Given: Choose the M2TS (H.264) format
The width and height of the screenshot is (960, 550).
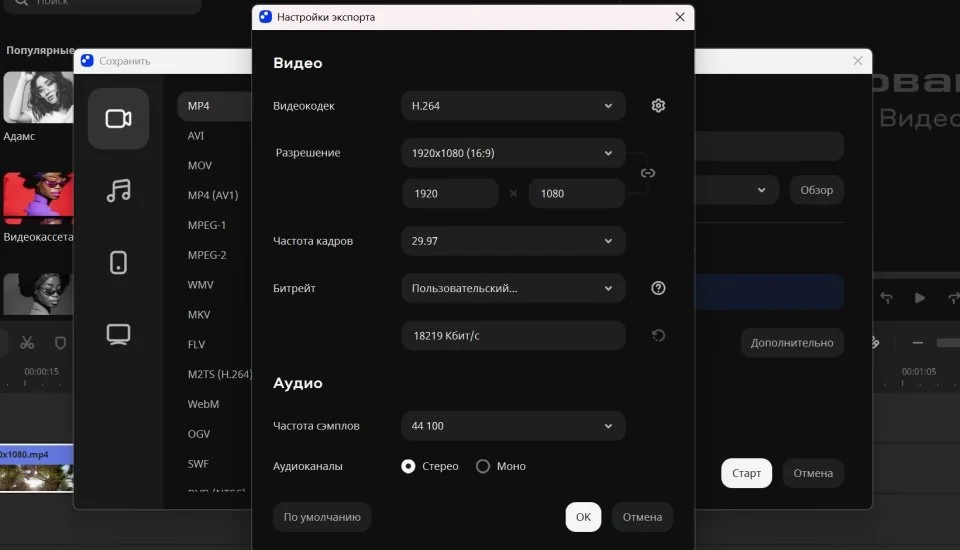Looking at the screenshot, I should point(219,375).
